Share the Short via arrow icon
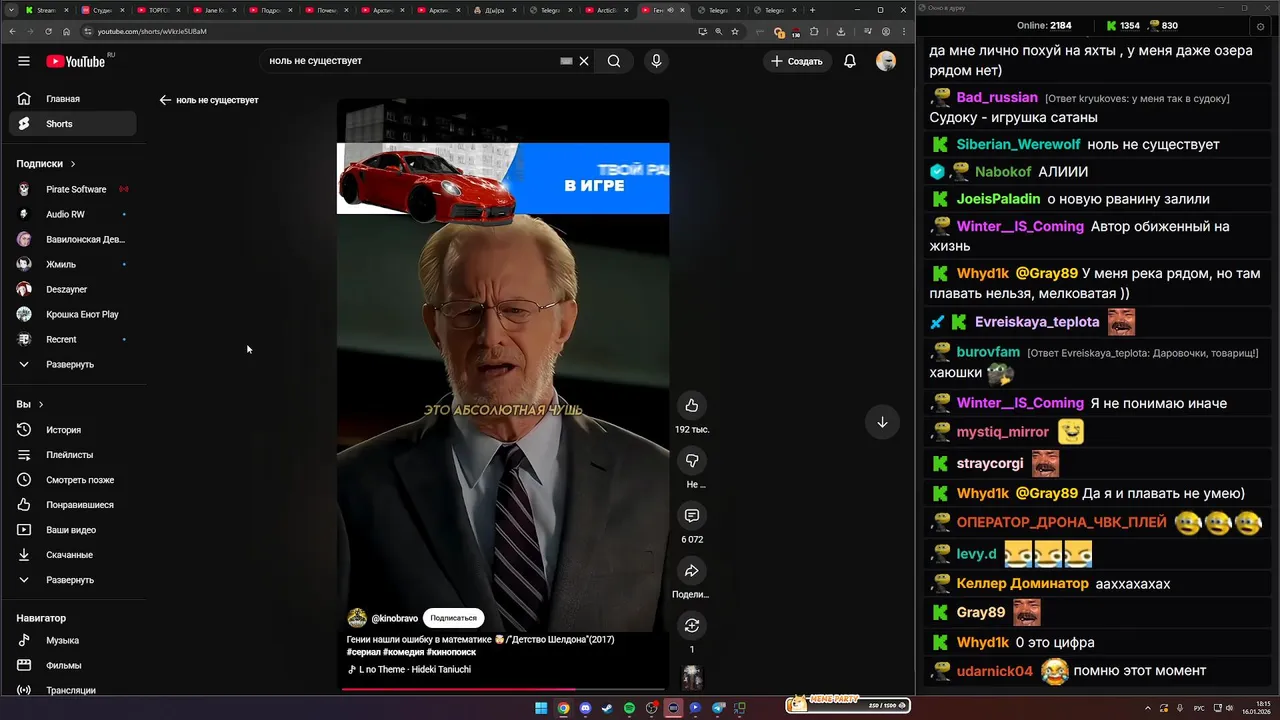The width and height of the screenshot is (1280, 720). pos(691,570)
